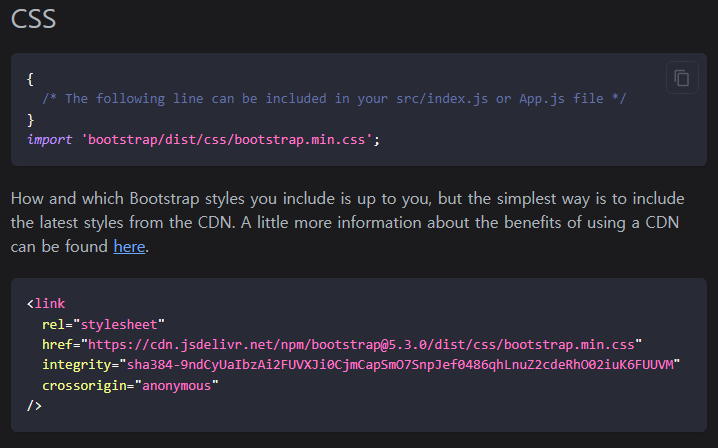Click the crossorigin="anonymous" line

click(x=131, y=385)
